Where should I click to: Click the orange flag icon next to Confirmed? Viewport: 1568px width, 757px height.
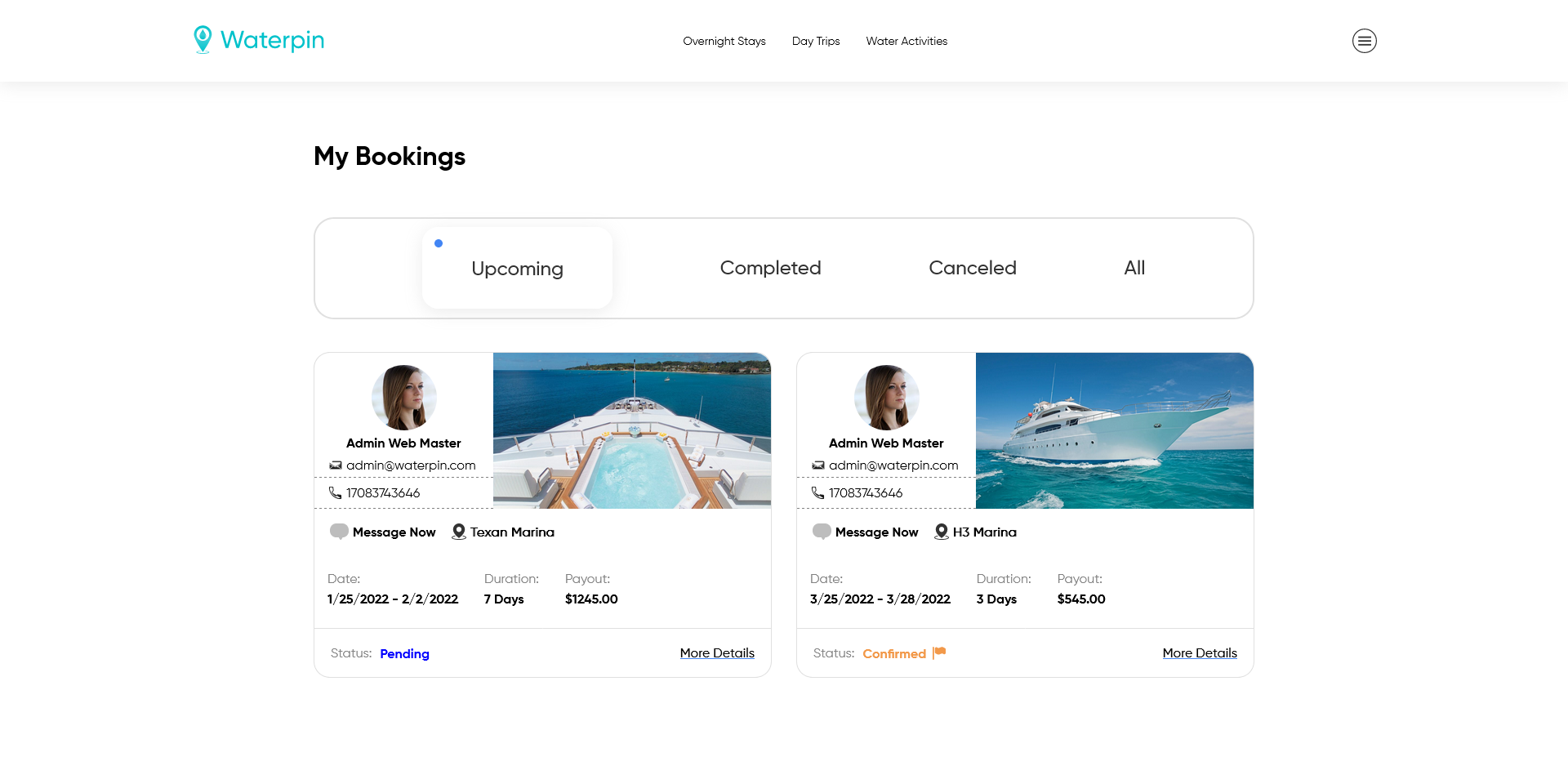(939, 652)
